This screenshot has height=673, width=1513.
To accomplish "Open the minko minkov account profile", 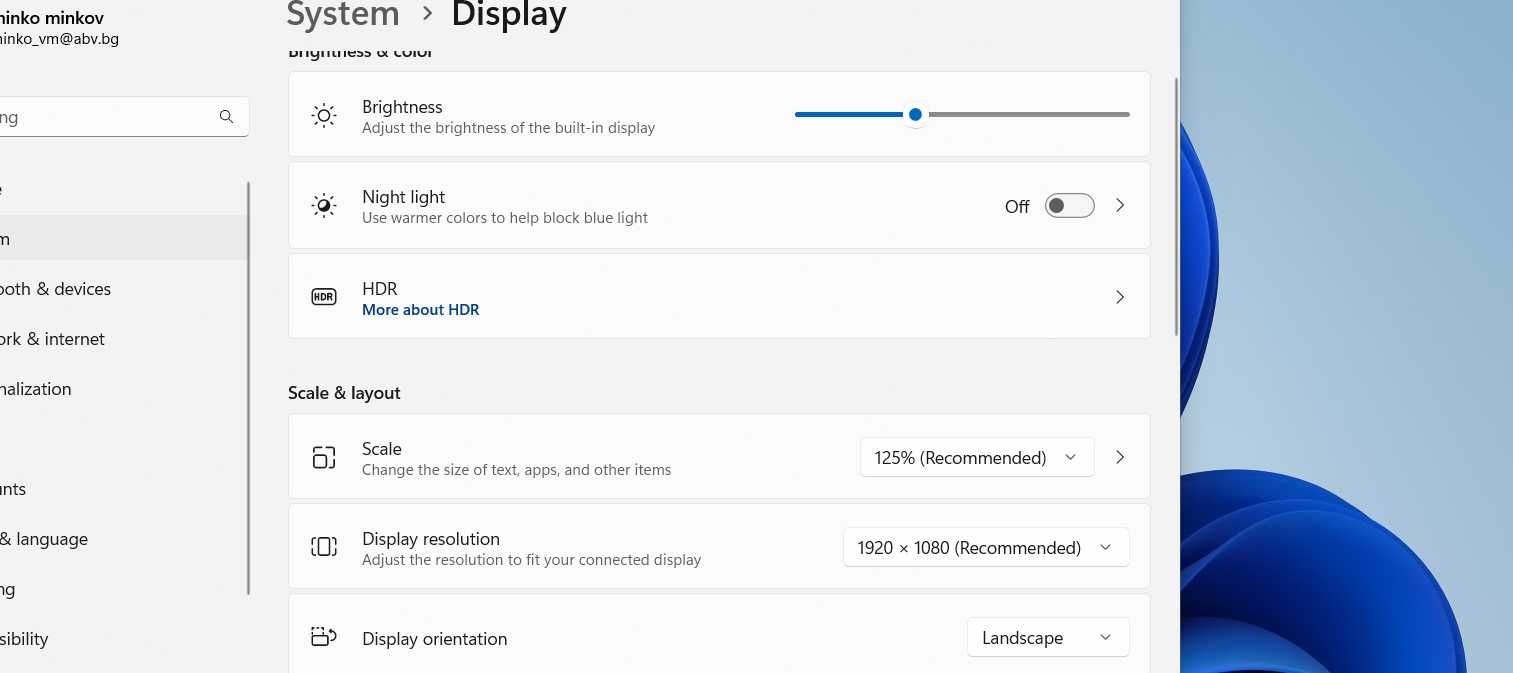I will point(60,28).
